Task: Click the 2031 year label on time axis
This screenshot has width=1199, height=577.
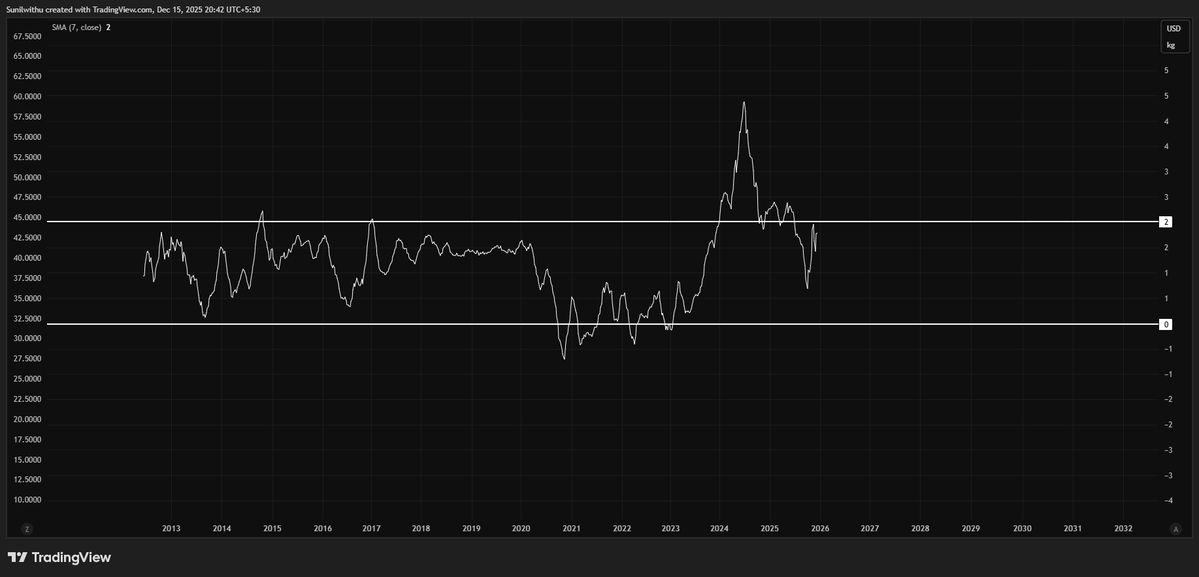Action: 1073,528
